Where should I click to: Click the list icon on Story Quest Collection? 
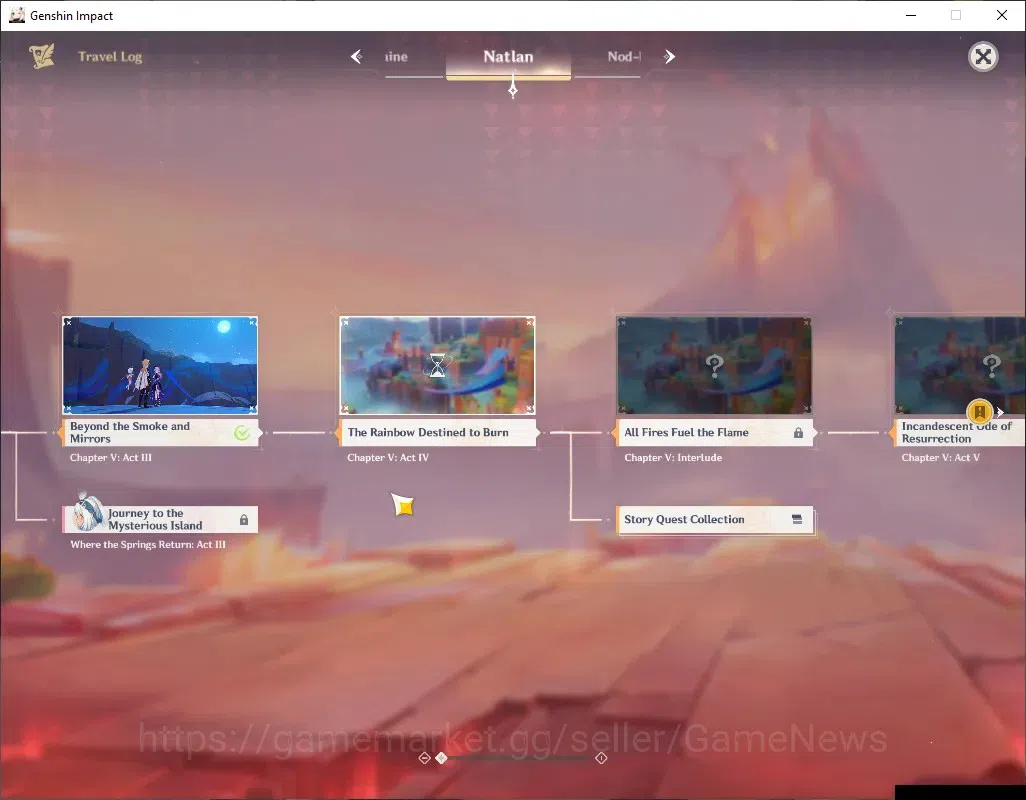[x=797, y=519]
